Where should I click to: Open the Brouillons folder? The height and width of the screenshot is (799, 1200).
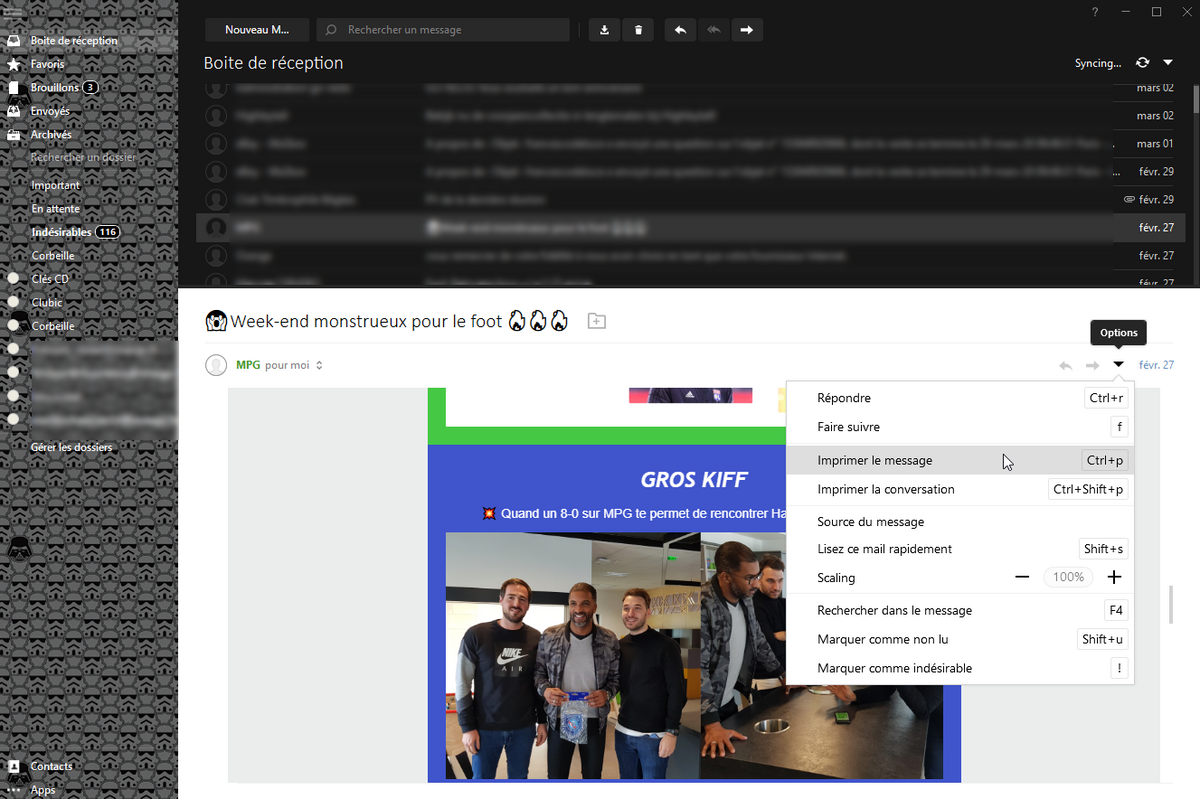(55, 88)
